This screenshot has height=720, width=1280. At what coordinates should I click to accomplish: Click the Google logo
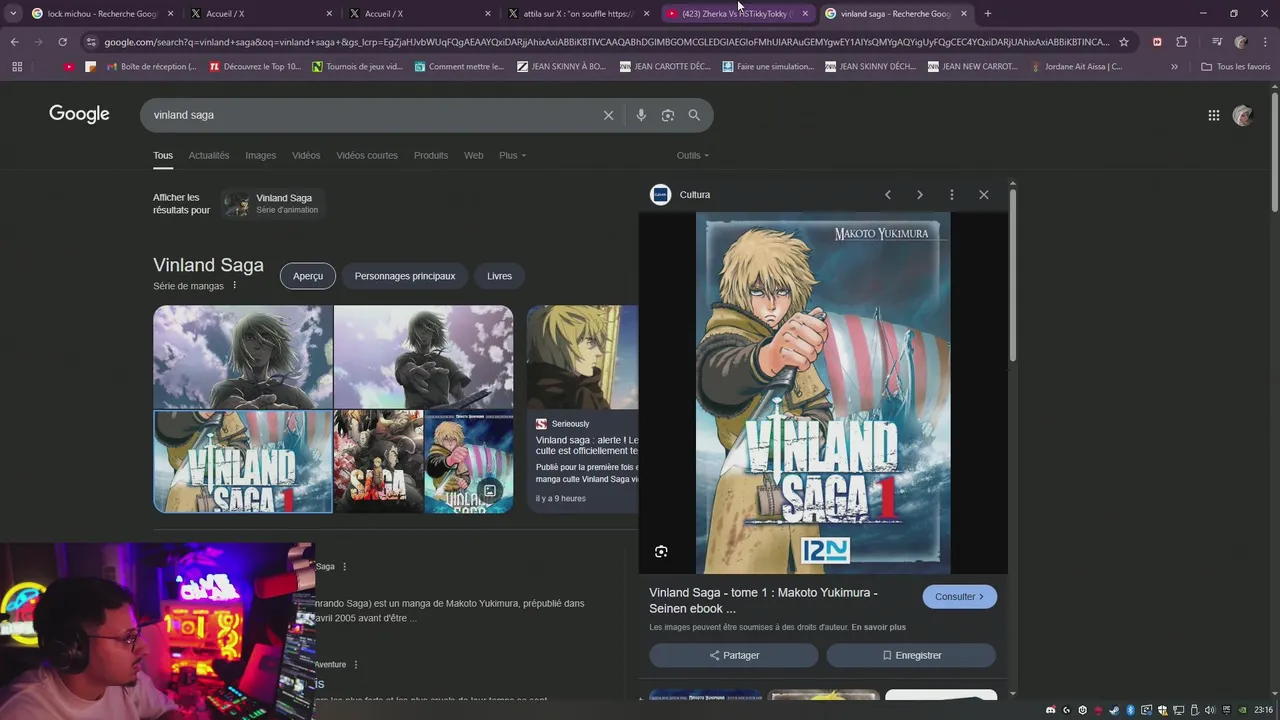[x=79, y=114]
